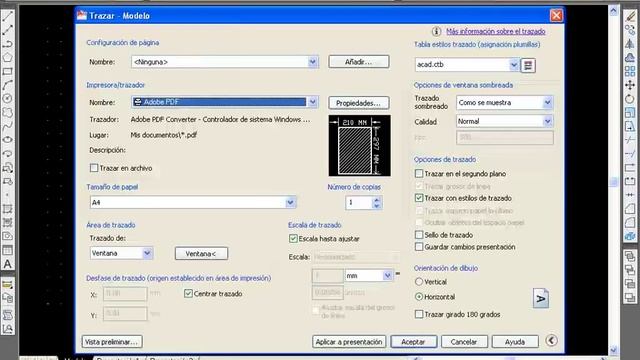Viewport: 640px width, 360px height.
Task: Click the Ventana< button
Action: pos(201,253)
